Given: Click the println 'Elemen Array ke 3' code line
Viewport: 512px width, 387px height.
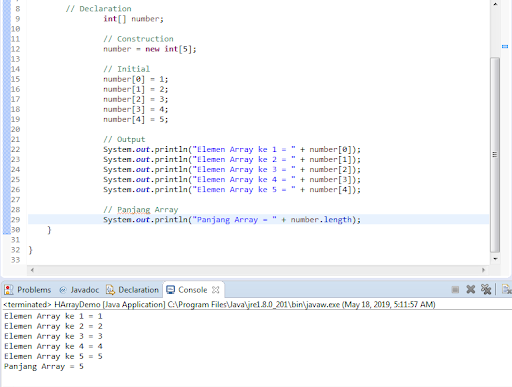Looking at the screenshot, I should [x=232, y=169].
